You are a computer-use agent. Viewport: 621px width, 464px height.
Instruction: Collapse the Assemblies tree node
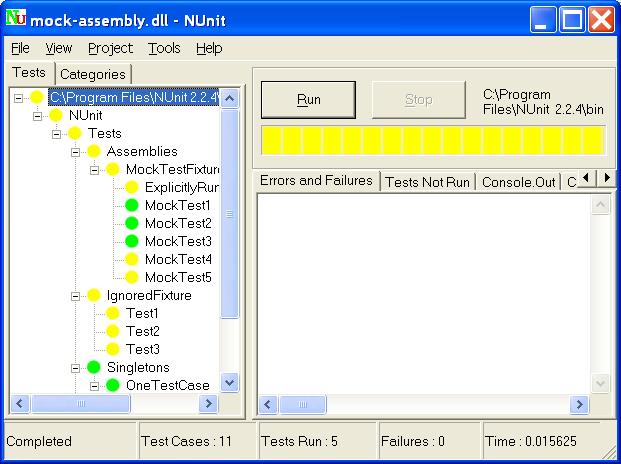coord(75,152)
